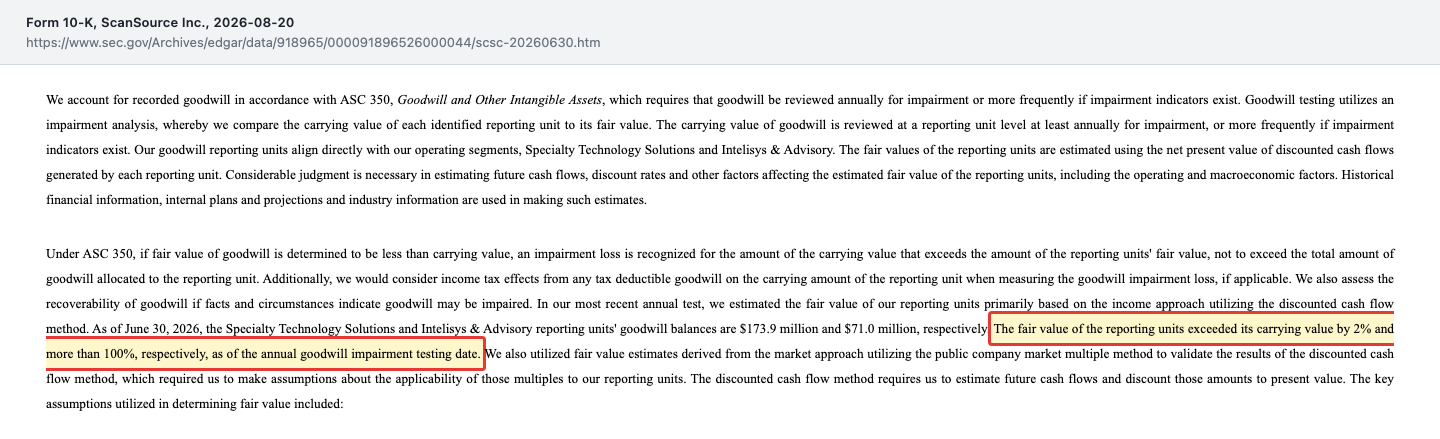The height and width of the screenshot is (439, 1440).
Task: Open the sec.gov Archives URL link
Action: [x=313, y=43]
